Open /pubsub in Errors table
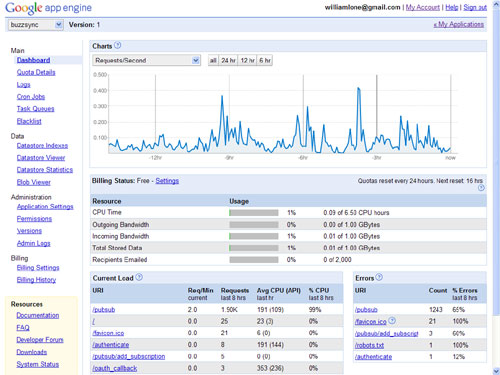This screenshot has width=500, height=375. (x=366, y=310)
